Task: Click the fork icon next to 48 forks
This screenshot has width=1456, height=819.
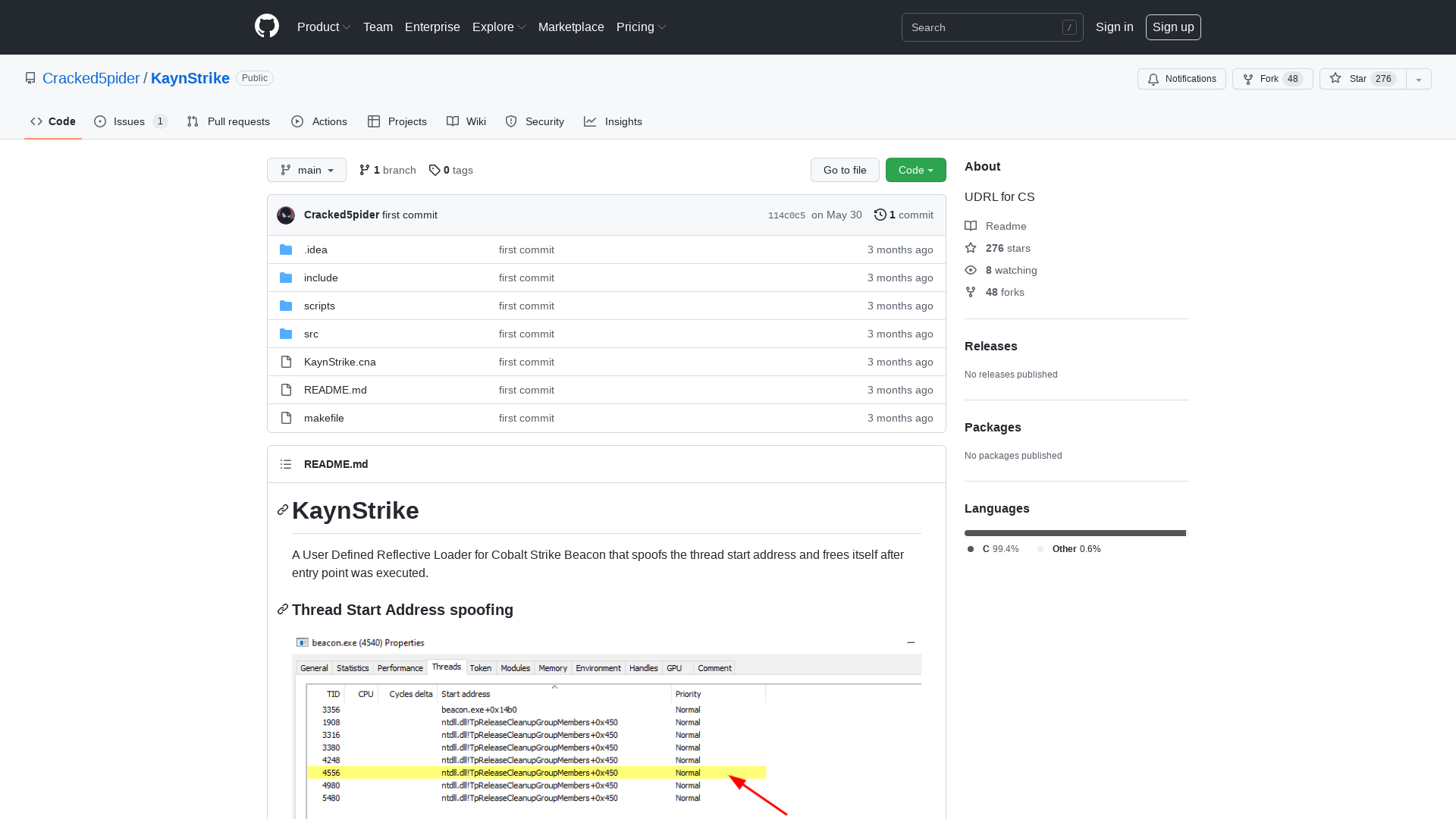Action: pyautogui.click(x=971, y=292)
